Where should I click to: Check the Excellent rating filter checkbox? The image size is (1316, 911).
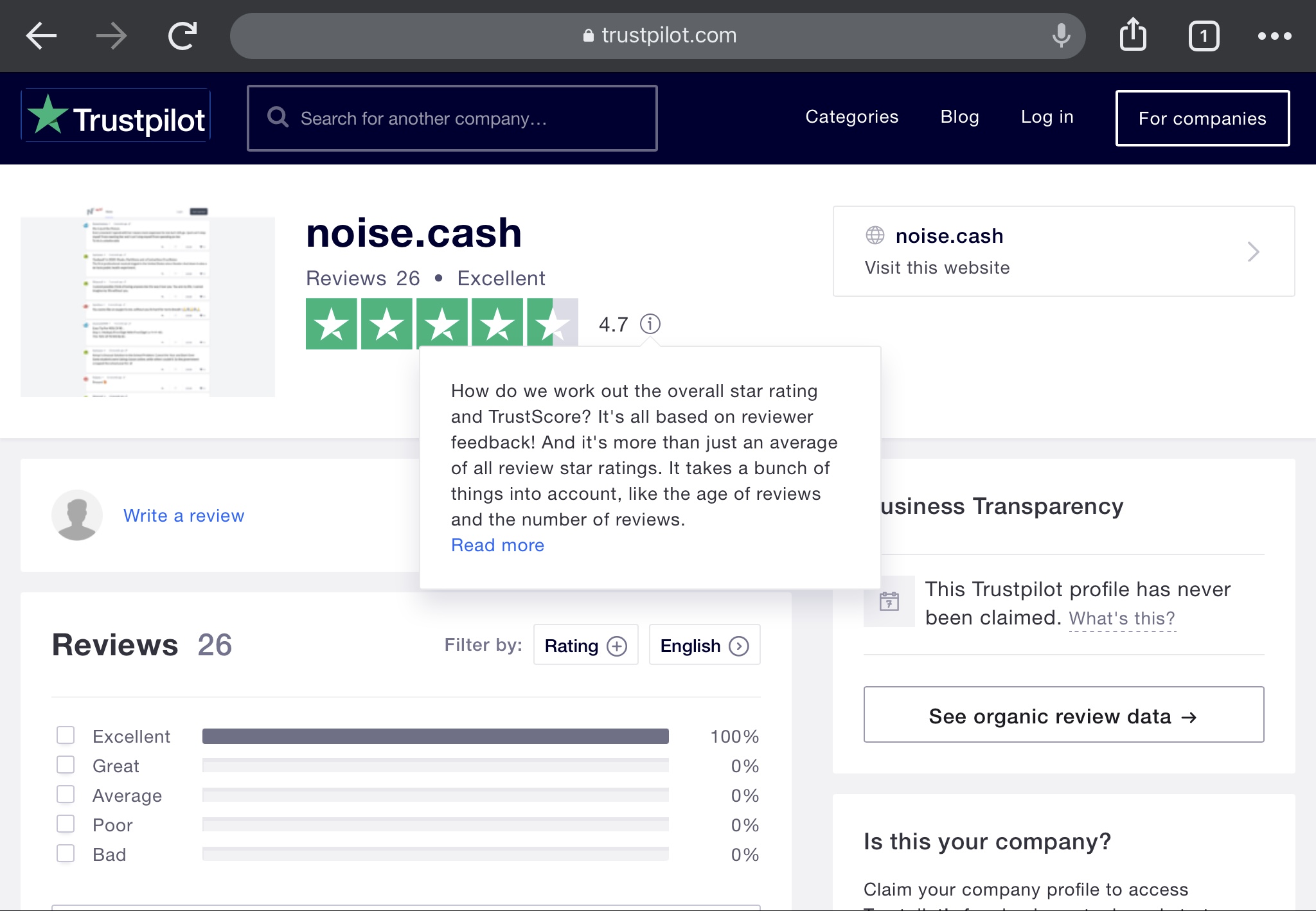66,735
